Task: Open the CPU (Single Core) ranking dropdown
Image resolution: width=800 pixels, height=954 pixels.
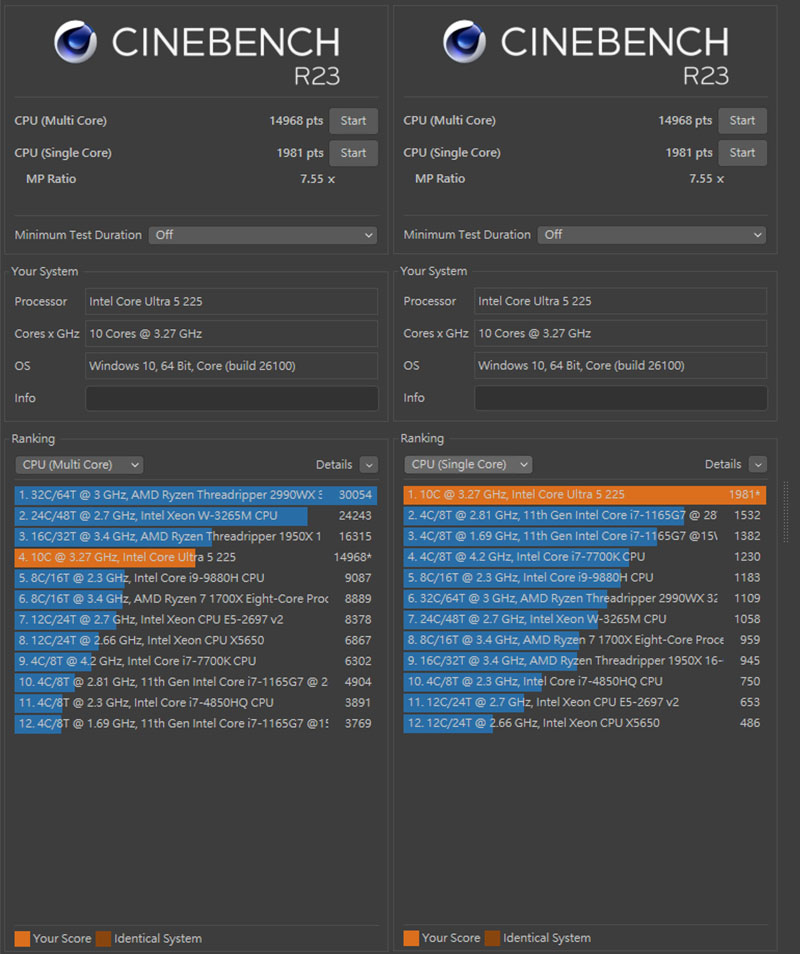Action: point(468,465)
